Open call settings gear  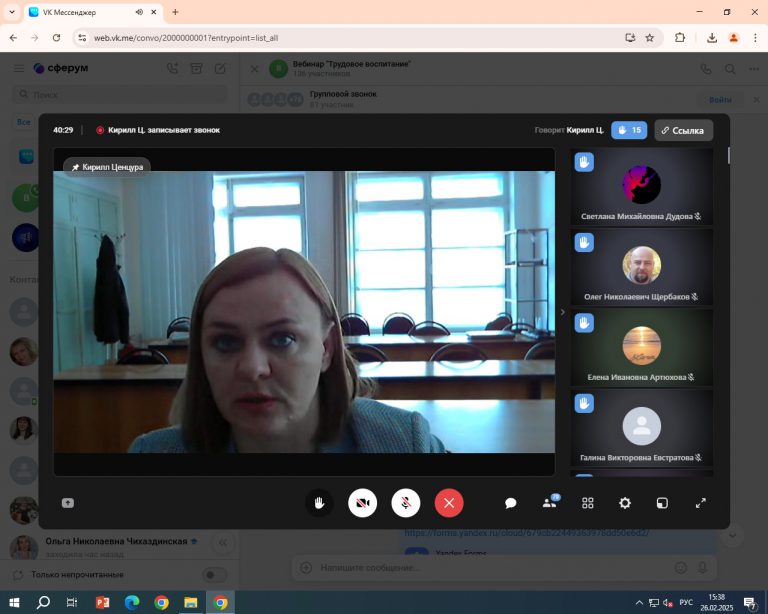coord(625,503)
